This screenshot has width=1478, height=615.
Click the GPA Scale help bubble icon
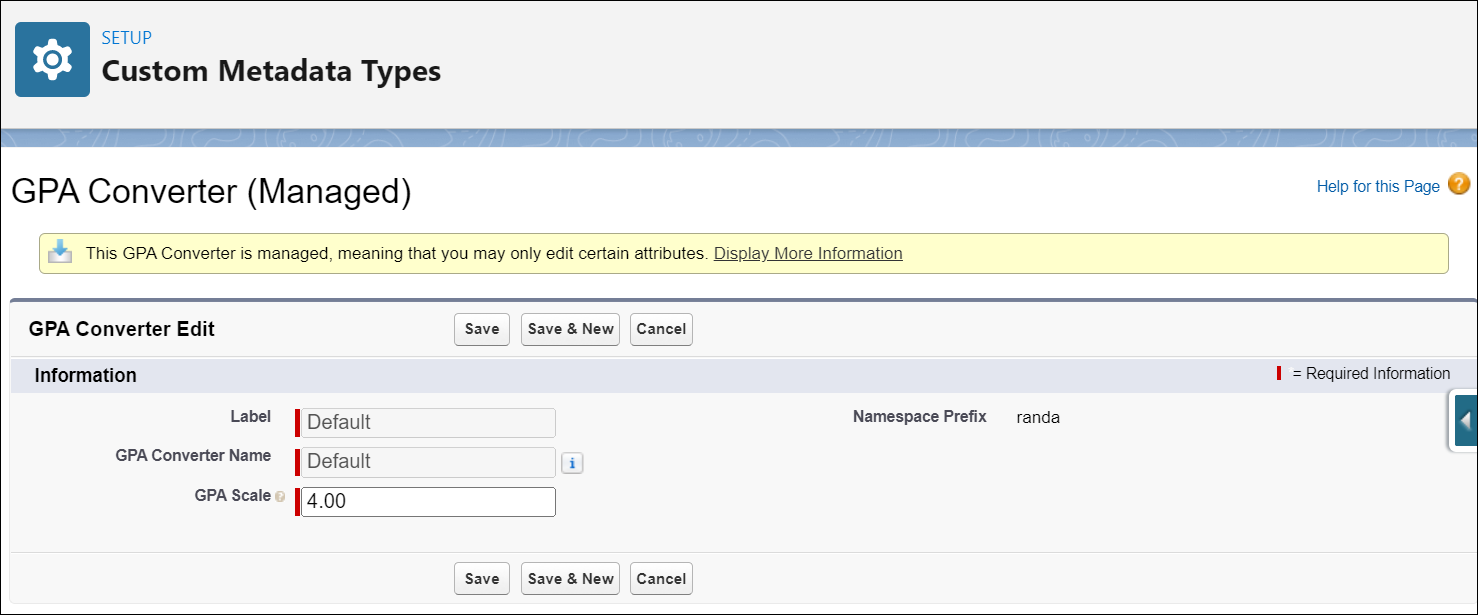[x=280, y=496]
